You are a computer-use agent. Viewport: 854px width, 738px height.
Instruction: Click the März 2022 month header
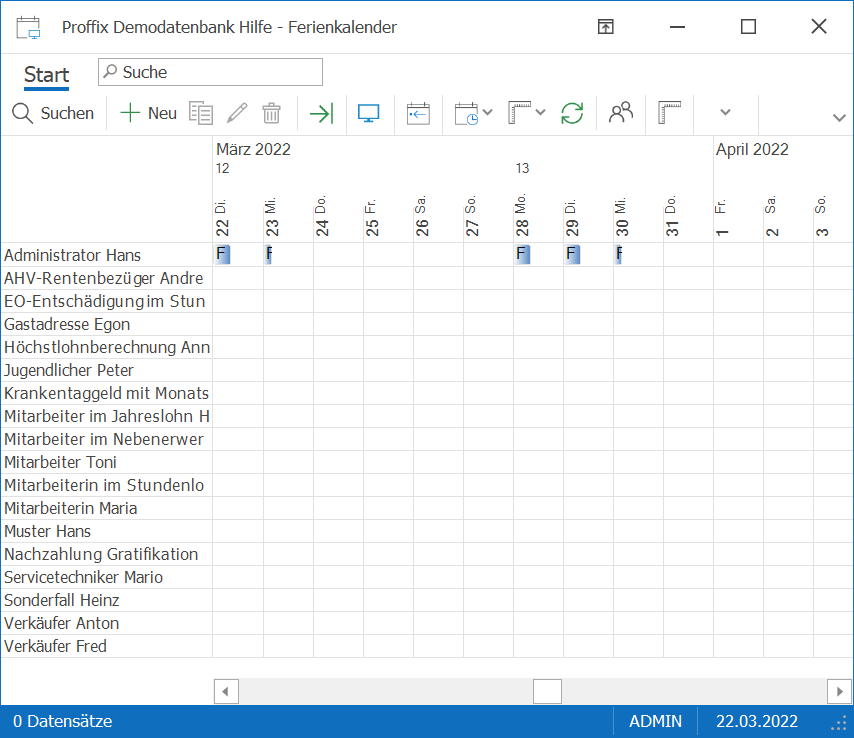tap(253, 149)
